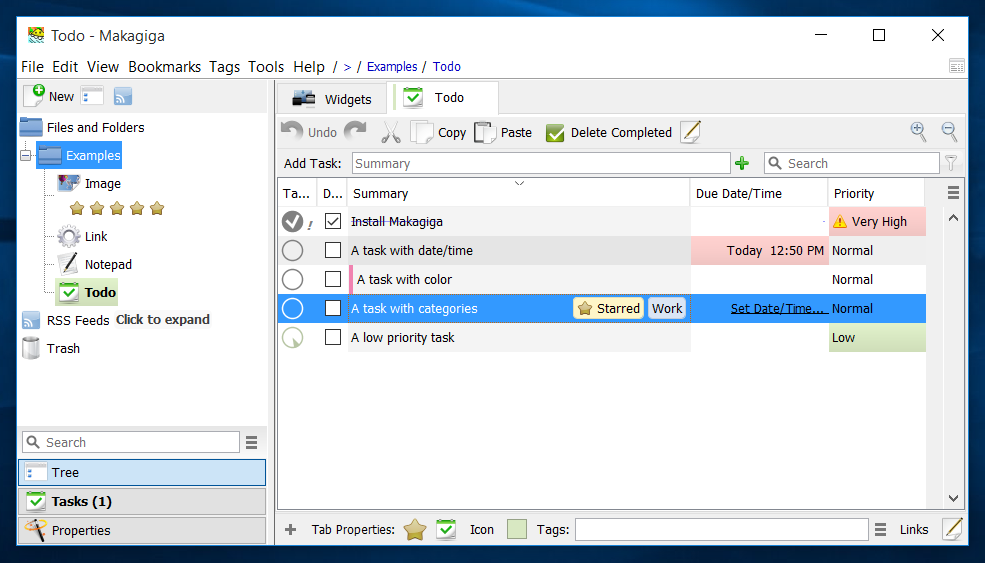Open the table column menu icon
Image resolution: width=985 pixels, height=563 pixels.
[953, 193]
